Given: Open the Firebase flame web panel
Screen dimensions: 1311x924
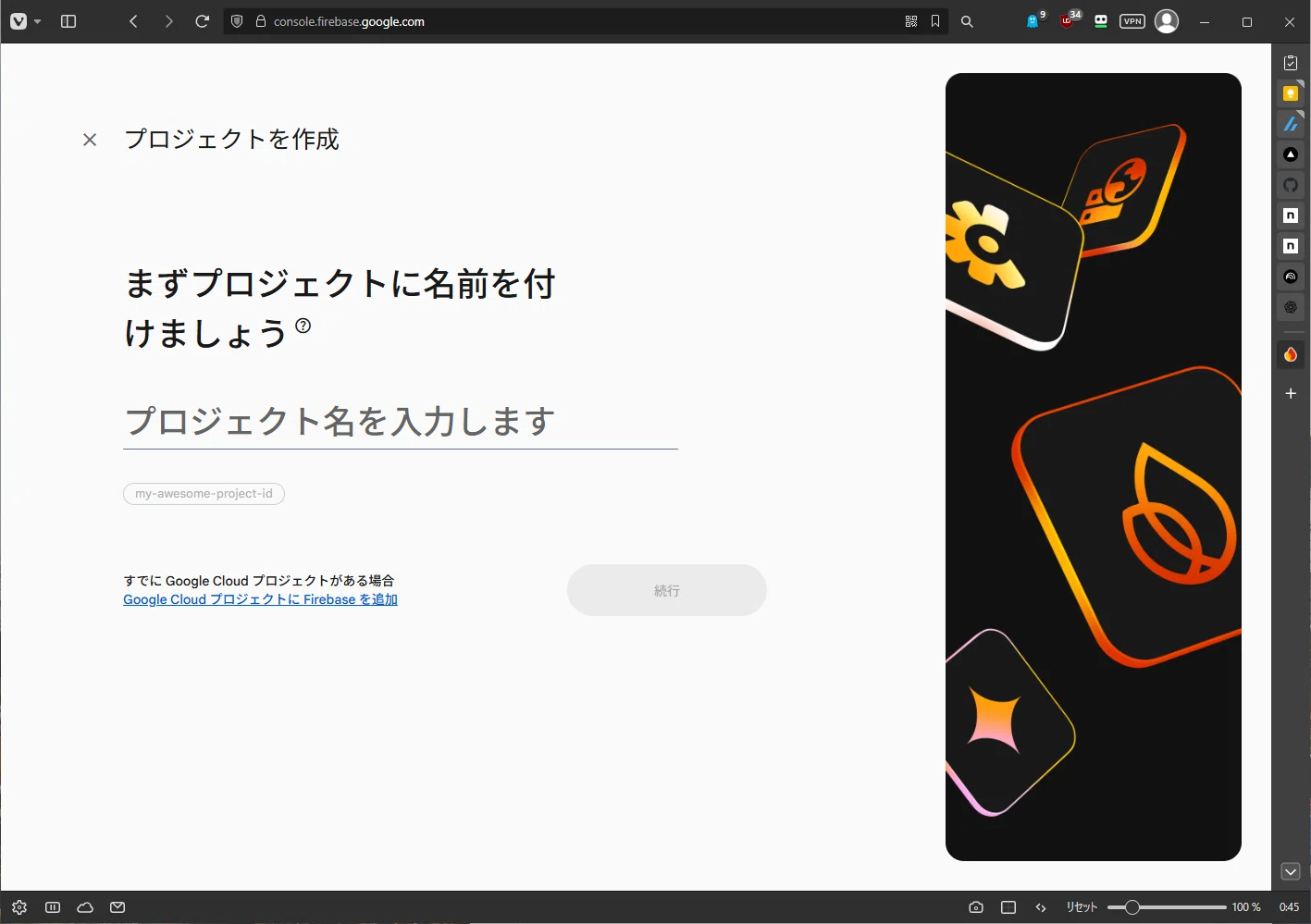Looking at the screenshot, I should 1291,354.
